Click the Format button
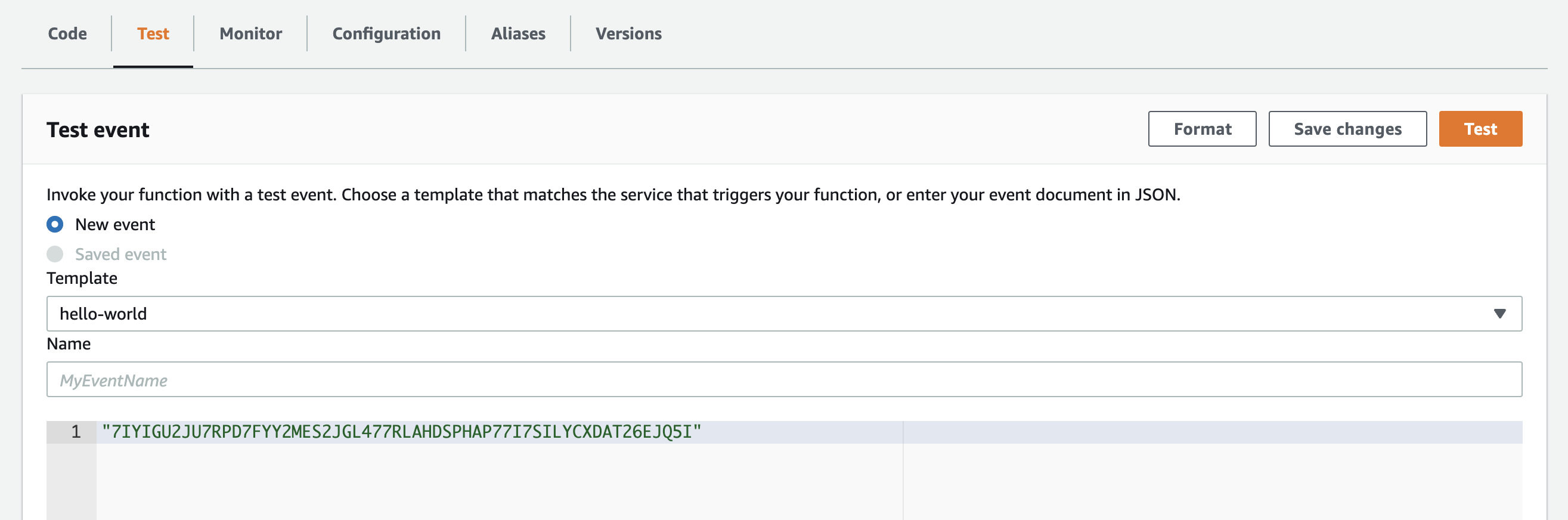 click(x=1201, y=129)
